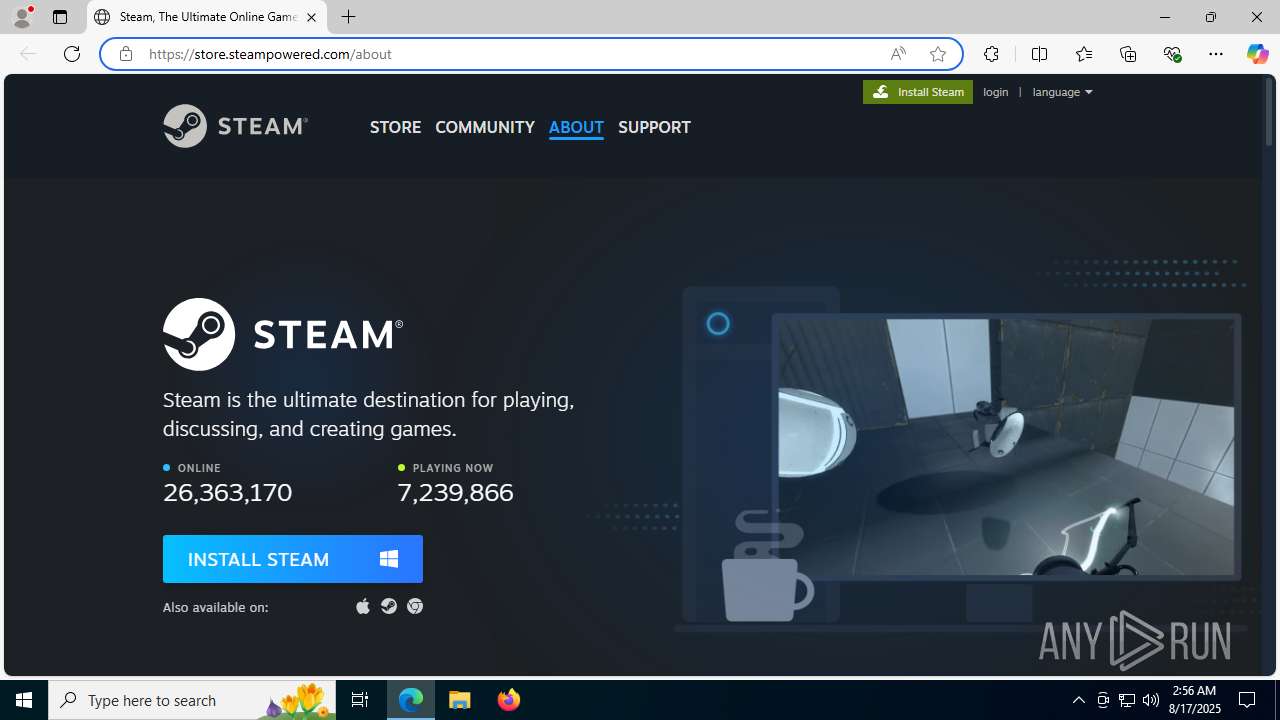This screenshot has width=1280, height=720.
Task: Open Task View on the taskbar
Action: (360, 700)
